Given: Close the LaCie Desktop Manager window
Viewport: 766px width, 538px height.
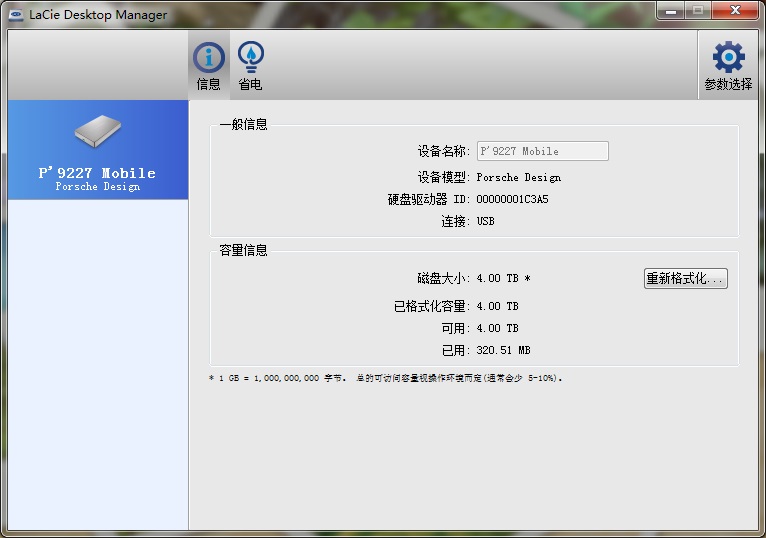Looking at the screenshot, I should (735, 10).
